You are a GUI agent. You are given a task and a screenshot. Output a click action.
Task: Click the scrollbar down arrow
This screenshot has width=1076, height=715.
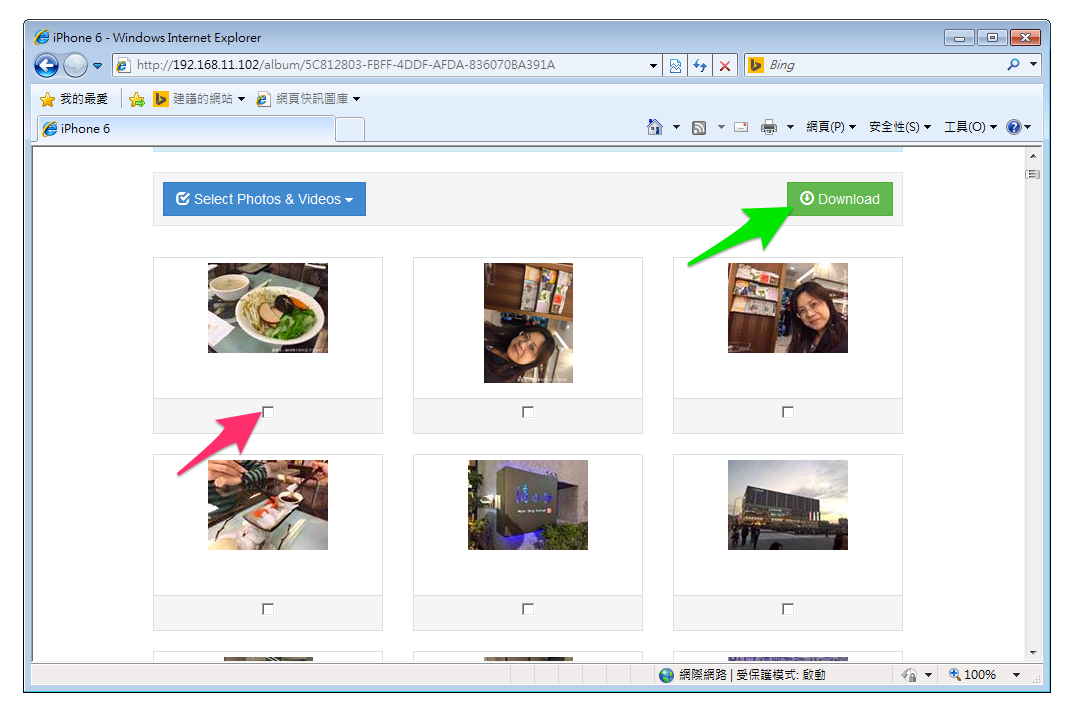(1033, 653)
